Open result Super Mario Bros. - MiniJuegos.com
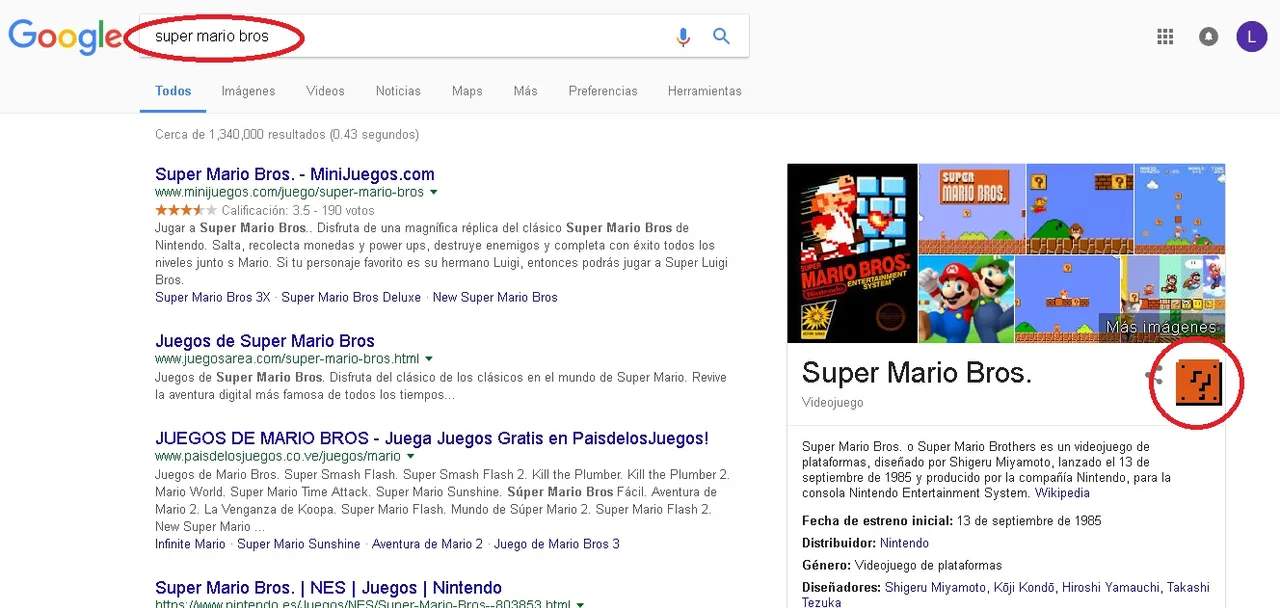Screen dimensions: 1280x608 coord(295,174)
